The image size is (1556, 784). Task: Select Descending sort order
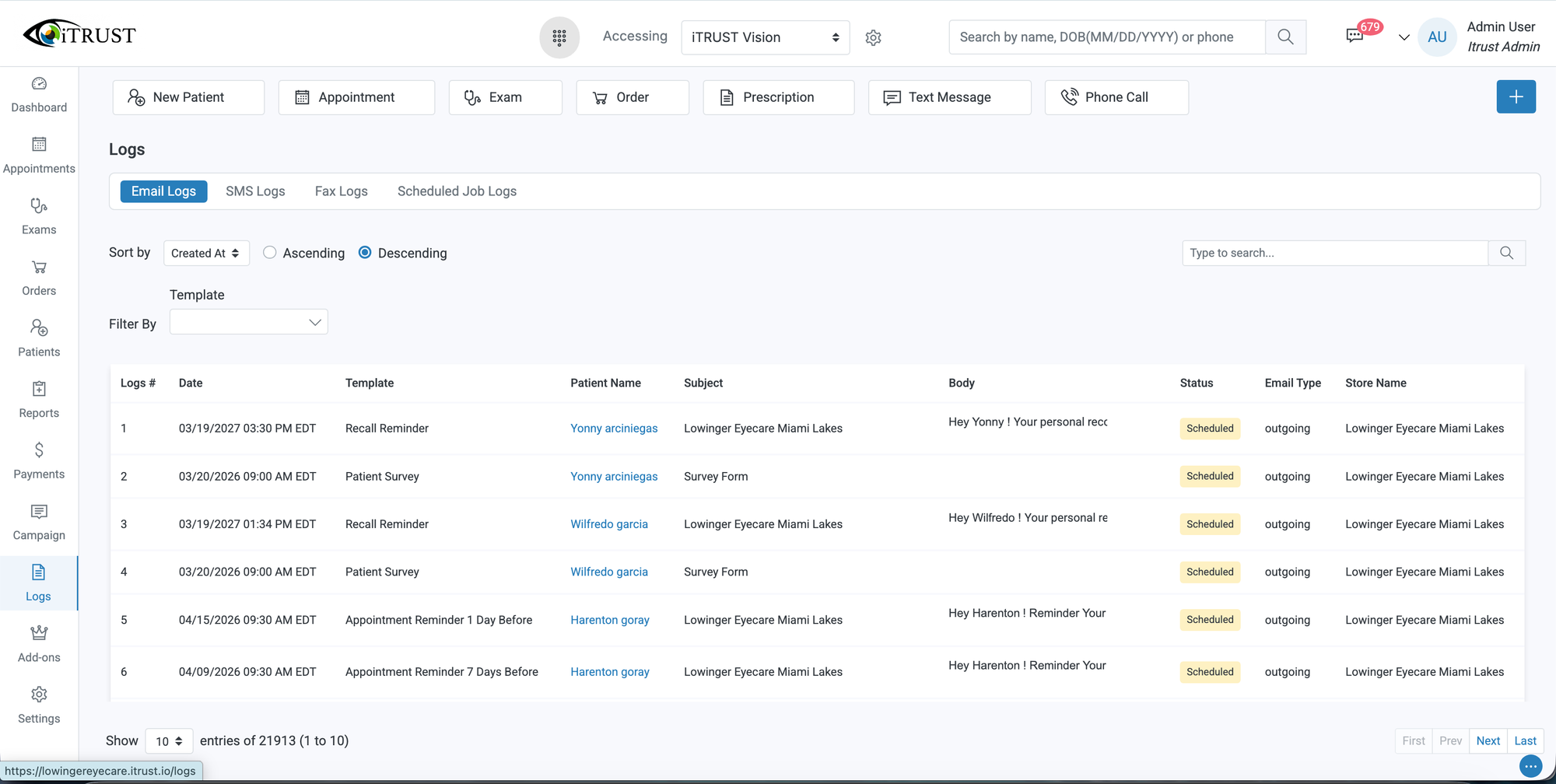[365, 253]
